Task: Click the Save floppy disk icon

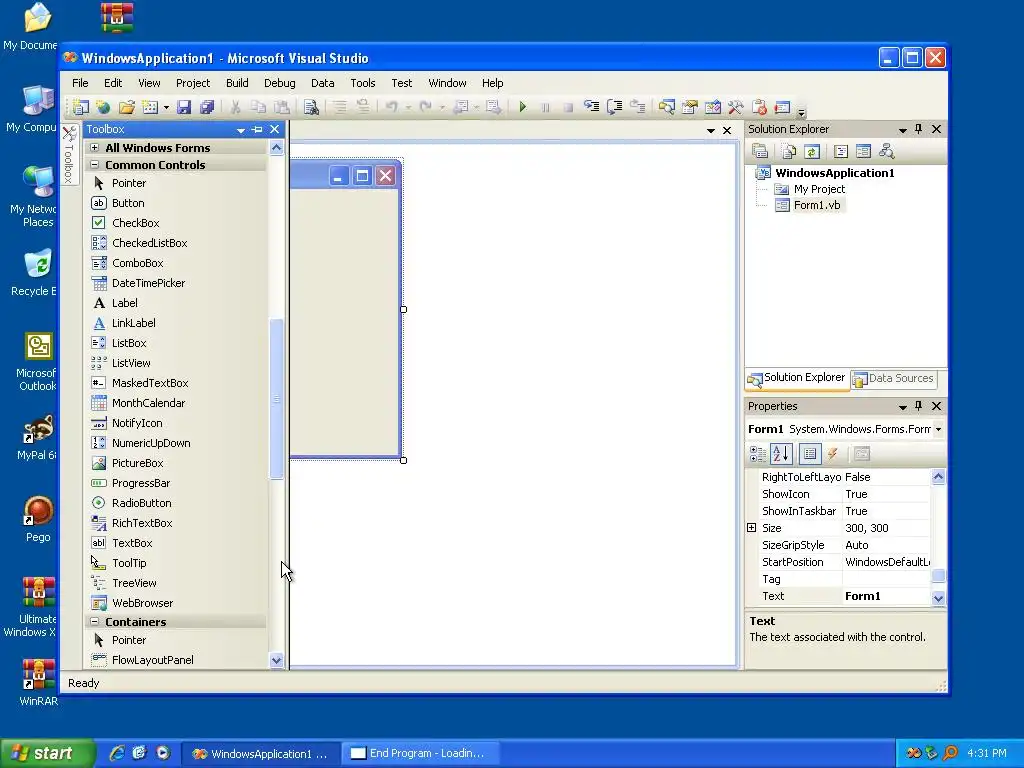Action: pos(184,107)
